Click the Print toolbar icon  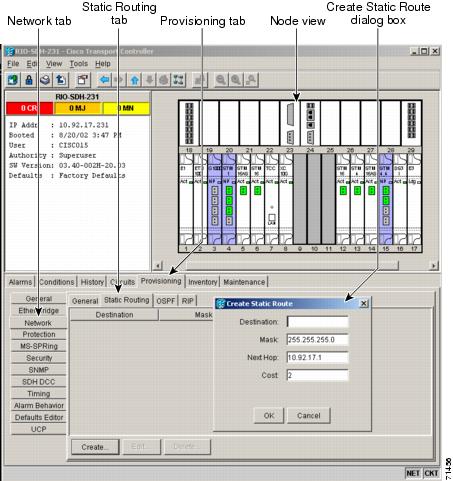pyautogui.click(x=45, y=80)
